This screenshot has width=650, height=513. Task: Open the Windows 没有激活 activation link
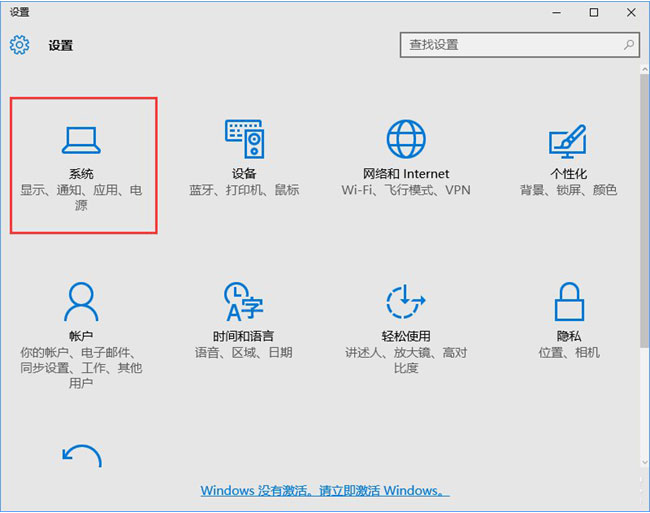point(324,491)
